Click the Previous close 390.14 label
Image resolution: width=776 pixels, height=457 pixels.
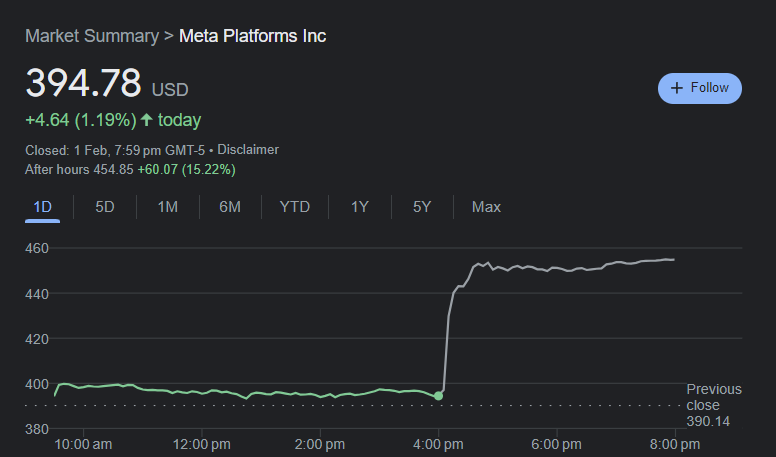[x=713, y=405]
